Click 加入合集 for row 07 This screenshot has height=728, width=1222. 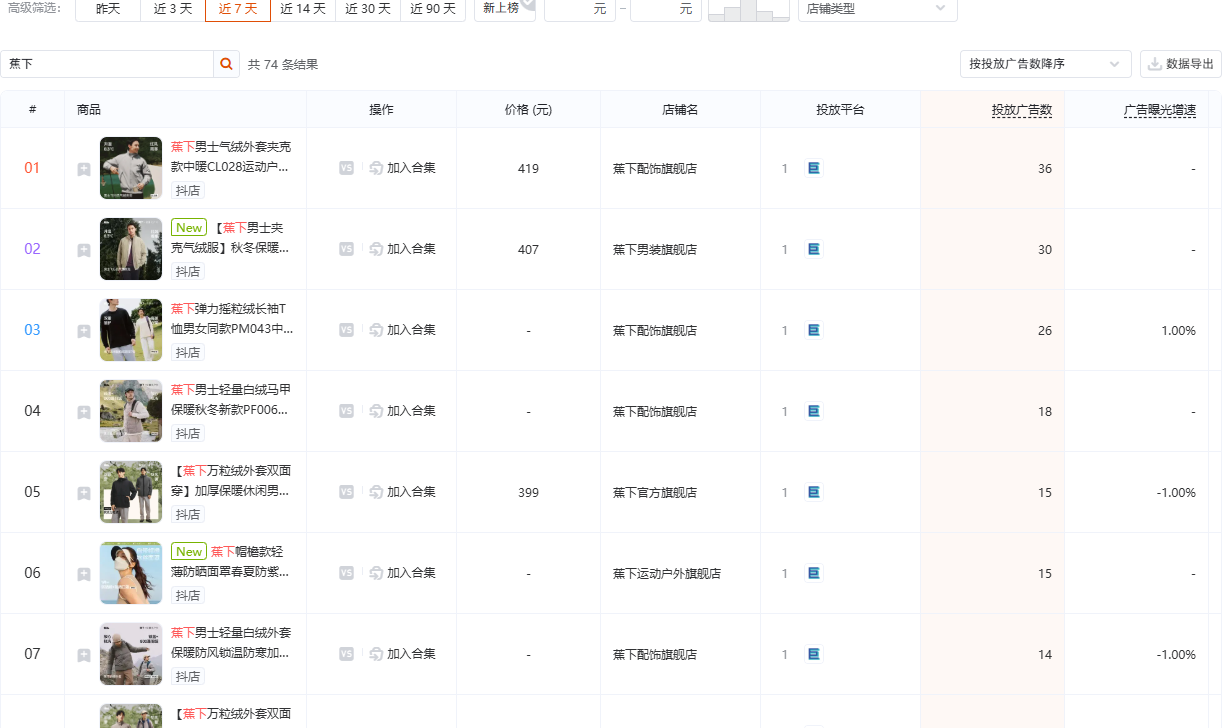click(402, 654)
